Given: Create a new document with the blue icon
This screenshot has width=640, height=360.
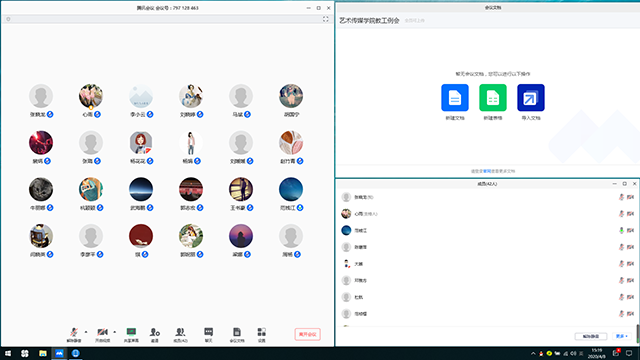Looking at the screenshot, I should click(455, 98).
